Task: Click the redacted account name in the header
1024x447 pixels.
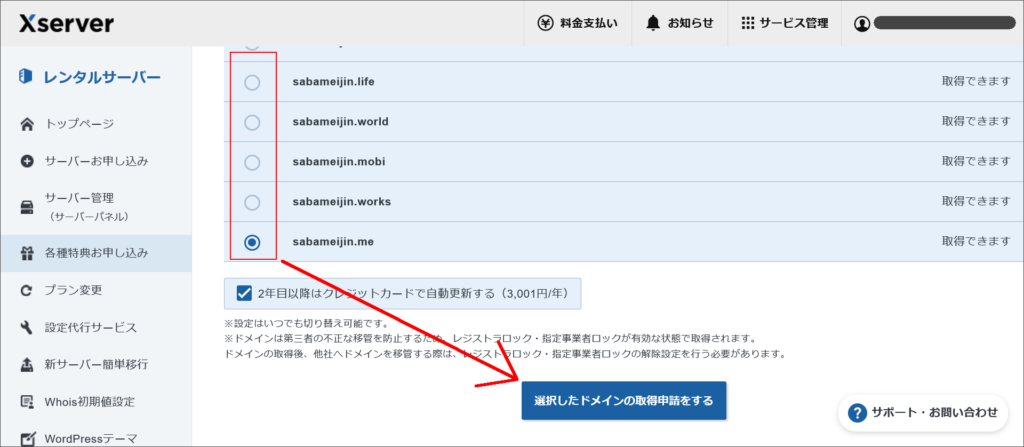Action: point(944,24)
